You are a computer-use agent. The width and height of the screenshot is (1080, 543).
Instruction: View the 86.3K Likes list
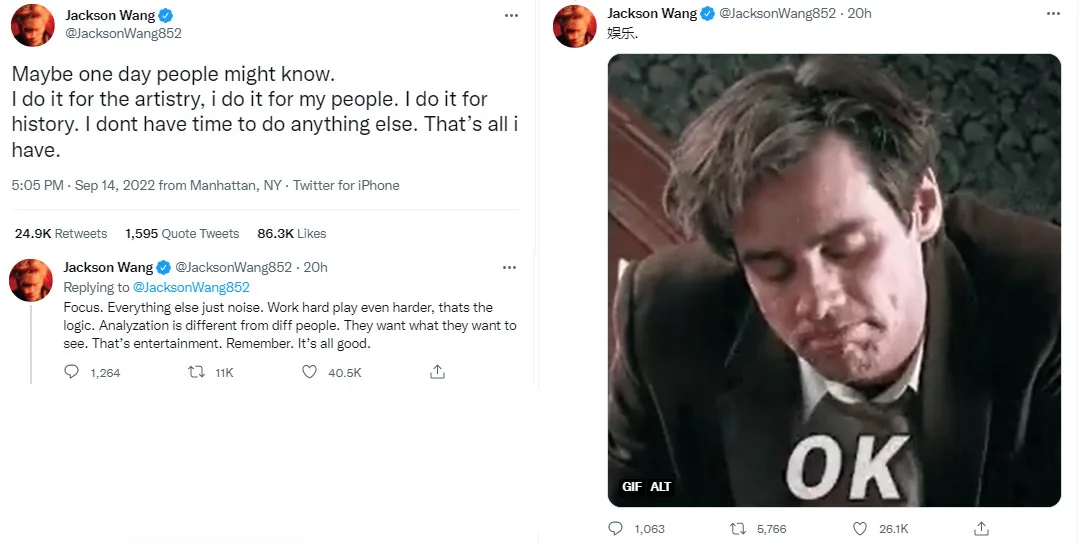(x=292, y=234)
